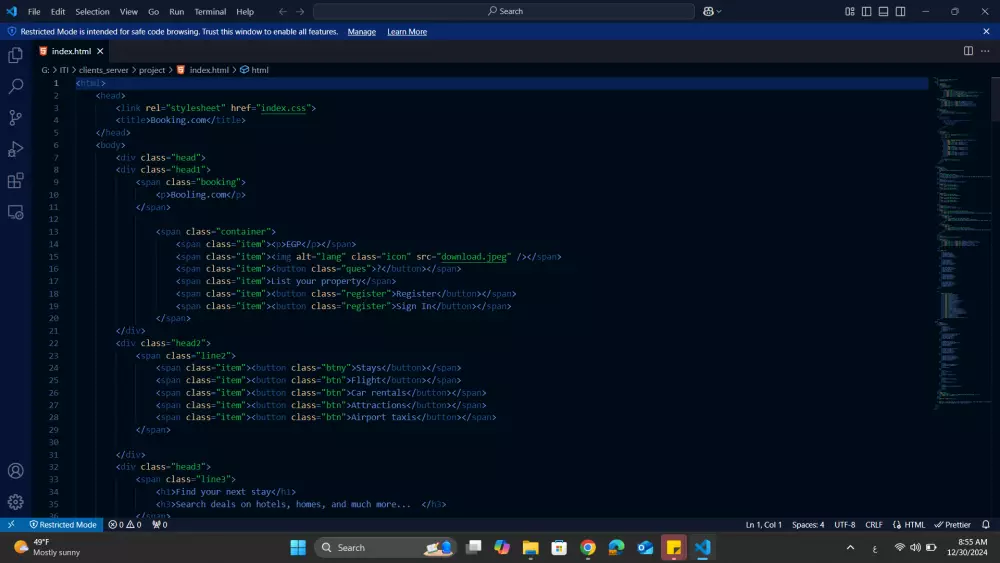Click the command center search box

pos(504,11)
